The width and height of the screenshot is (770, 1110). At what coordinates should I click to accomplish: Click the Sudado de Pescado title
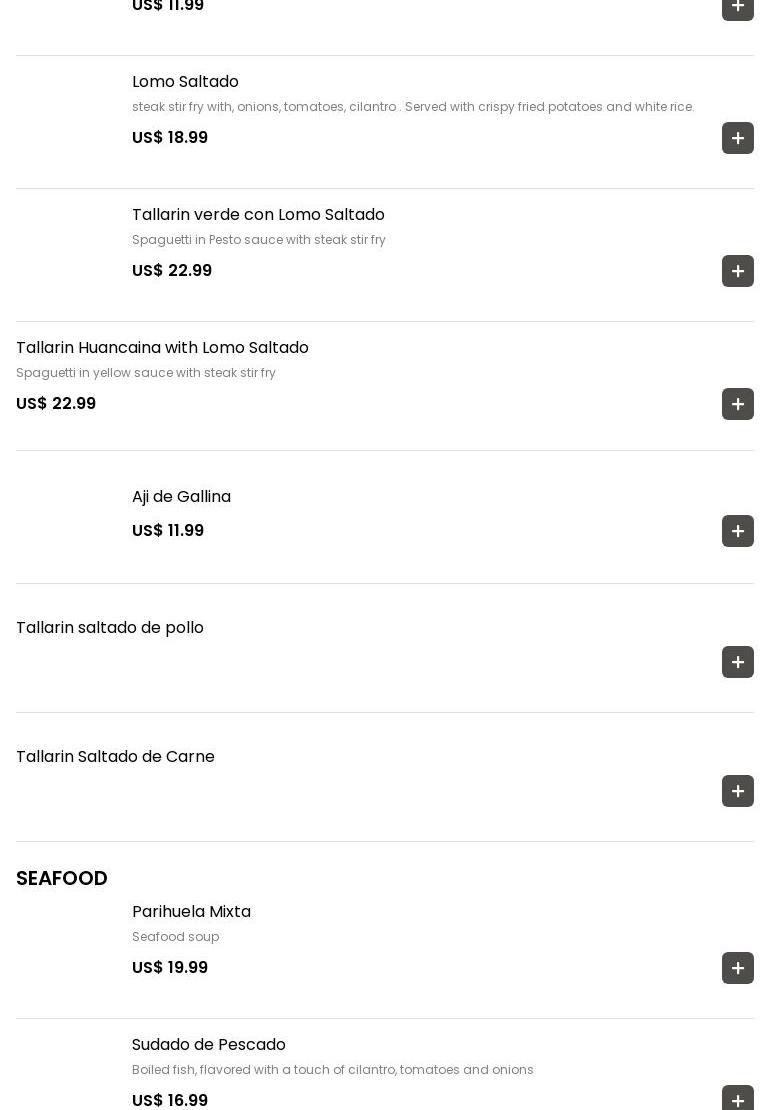tap(209, 1044)
